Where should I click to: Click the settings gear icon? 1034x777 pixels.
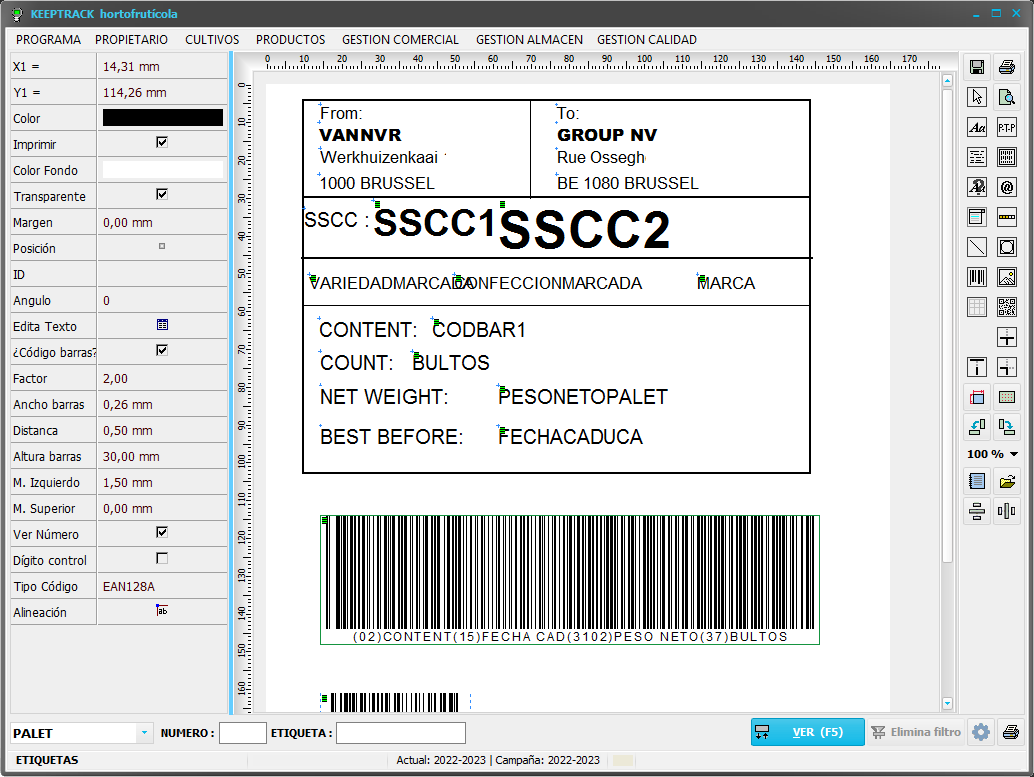tap(981, 732)
